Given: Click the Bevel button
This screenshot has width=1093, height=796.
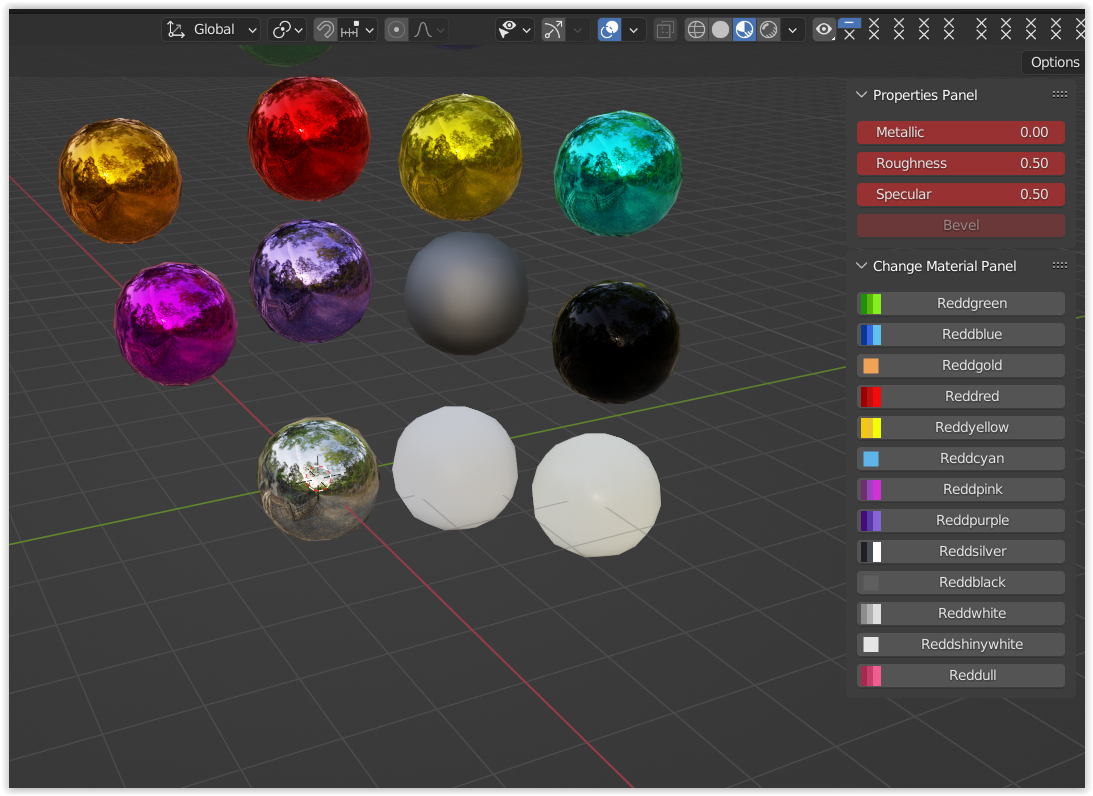Looking at the screenshot, I should tap(961, 225).
